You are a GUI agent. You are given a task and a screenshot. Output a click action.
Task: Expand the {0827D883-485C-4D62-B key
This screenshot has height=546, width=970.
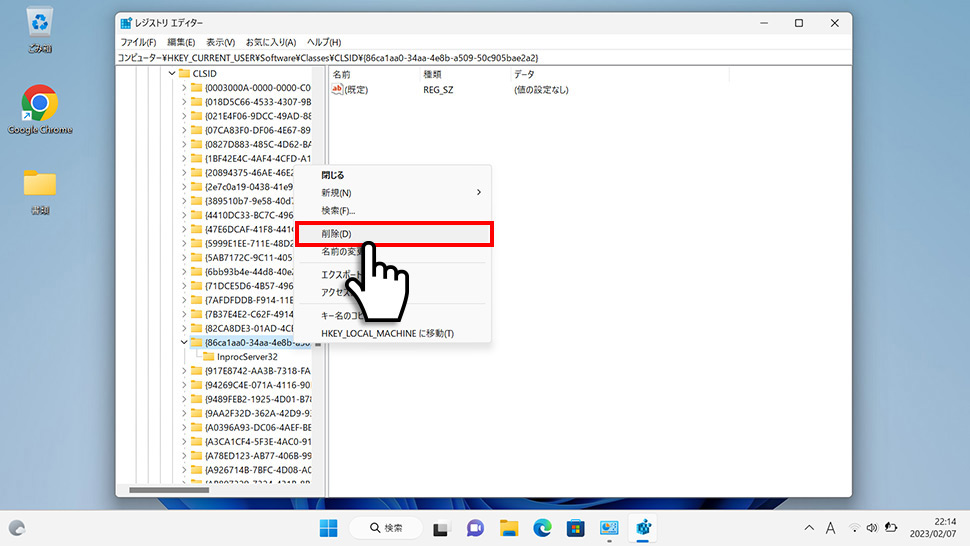click(x=184, y=145)
